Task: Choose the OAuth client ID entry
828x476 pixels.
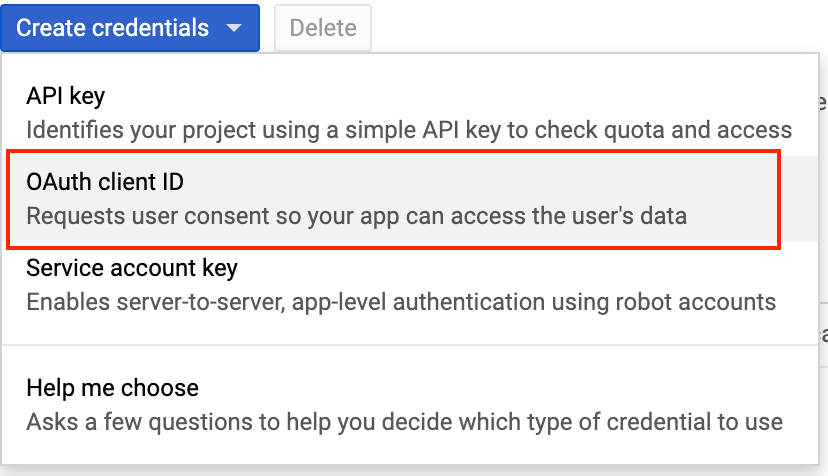Action: pos(394,199)
